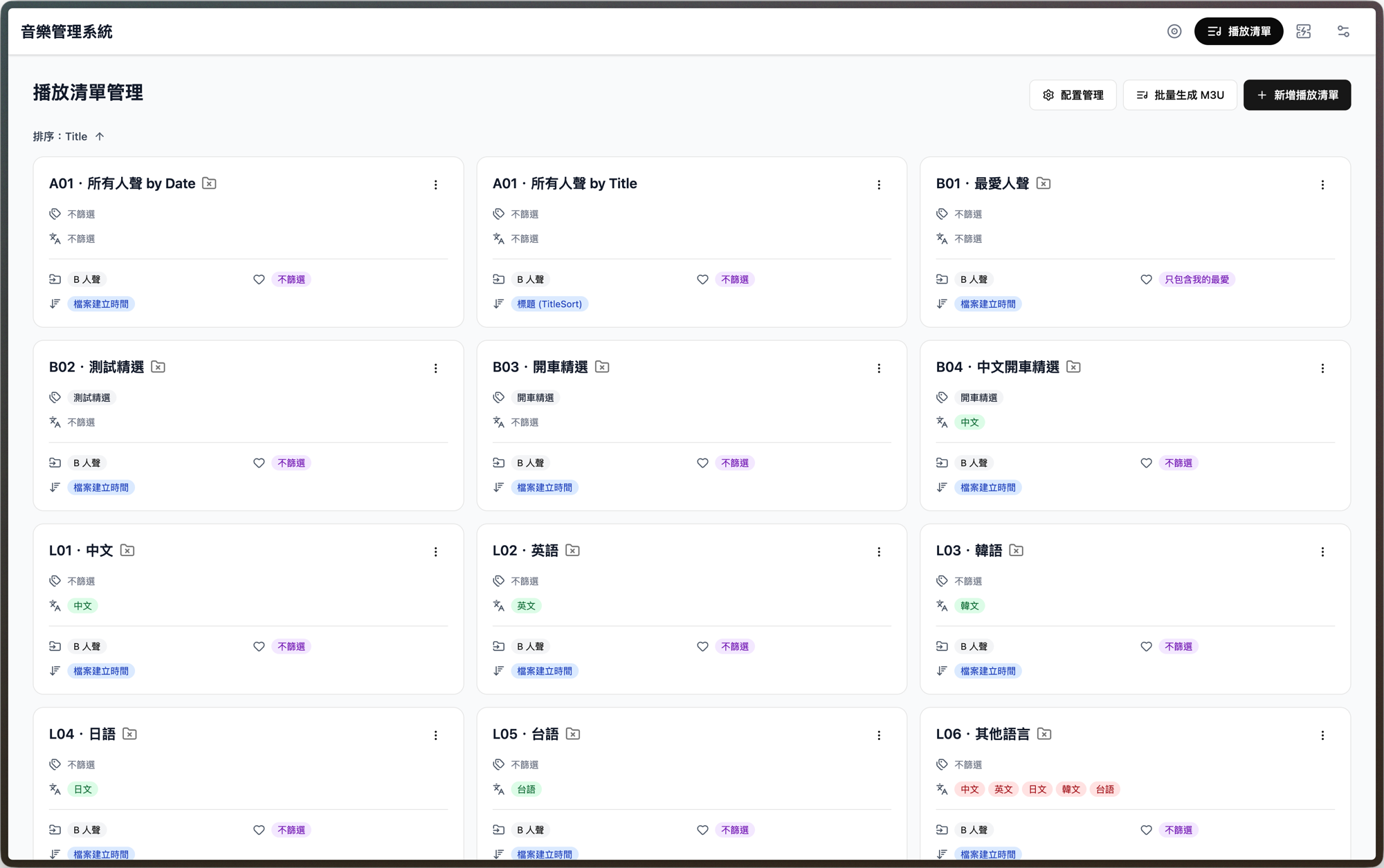Switch to the 播放清單 tab
Image resolution: width=1384 pixels, height=868 pixels.
tap(1238, 31)
